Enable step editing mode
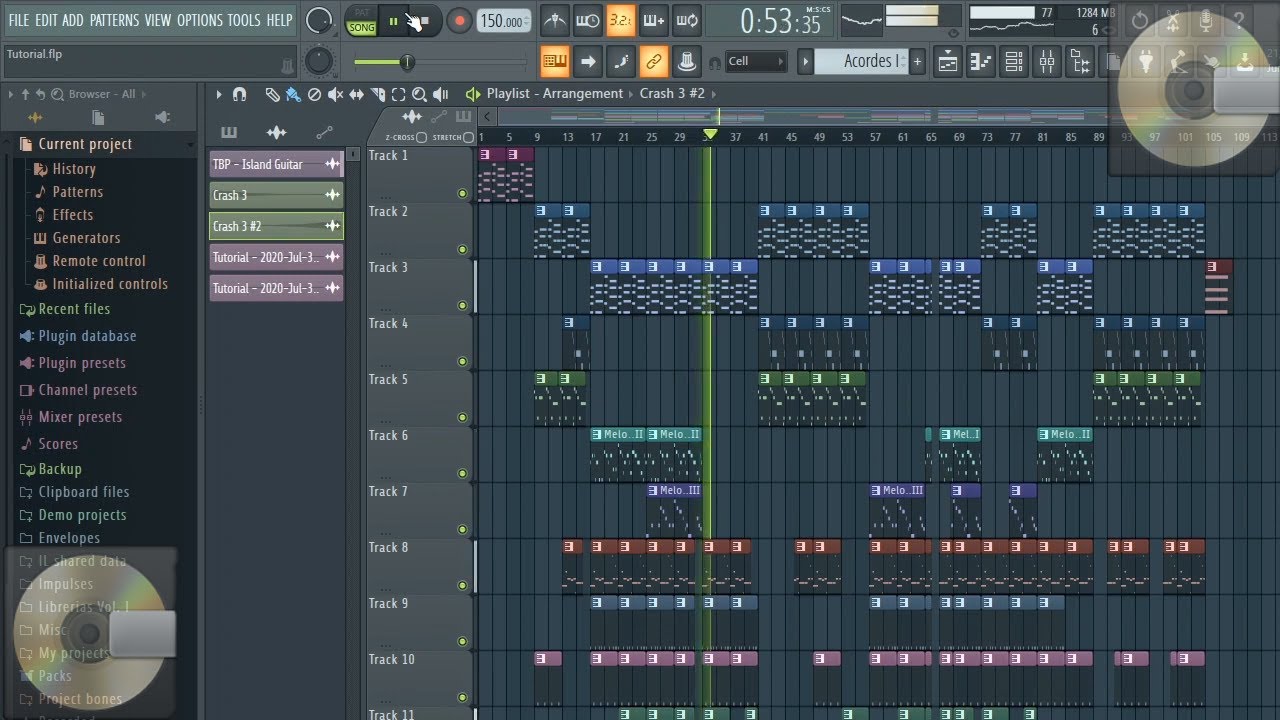The height and width of the screenshot is (720, 1280). point(620,62)
